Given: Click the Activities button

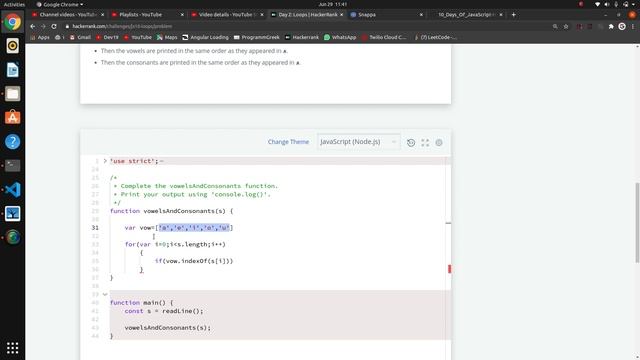Looking at the screenshot, I should [14, 4].
